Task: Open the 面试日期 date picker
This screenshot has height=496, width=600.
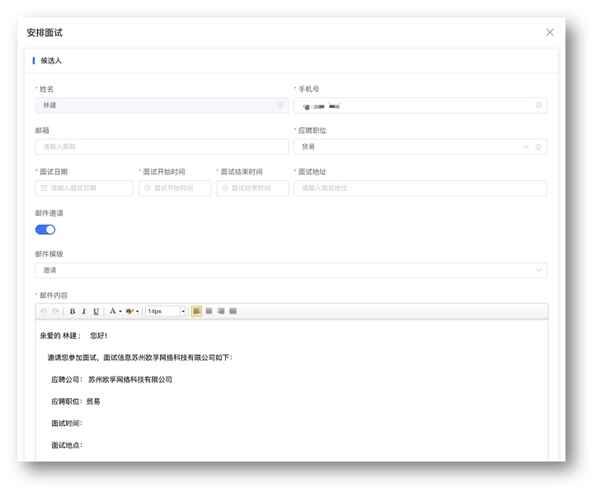Action: coord(84,188)
